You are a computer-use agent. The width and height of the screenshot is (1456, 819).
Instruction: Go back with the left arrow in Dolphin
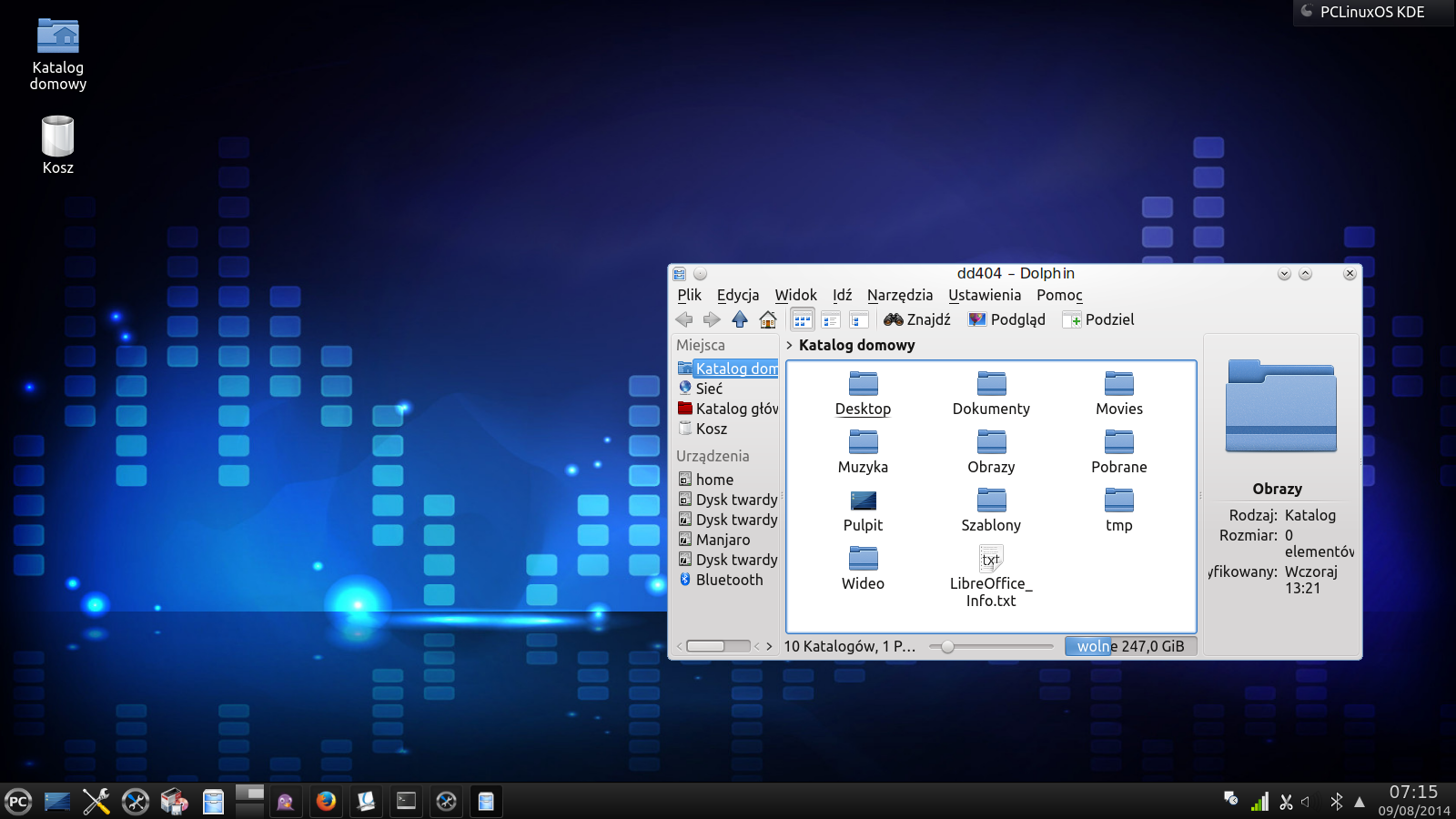pos(684,319)
